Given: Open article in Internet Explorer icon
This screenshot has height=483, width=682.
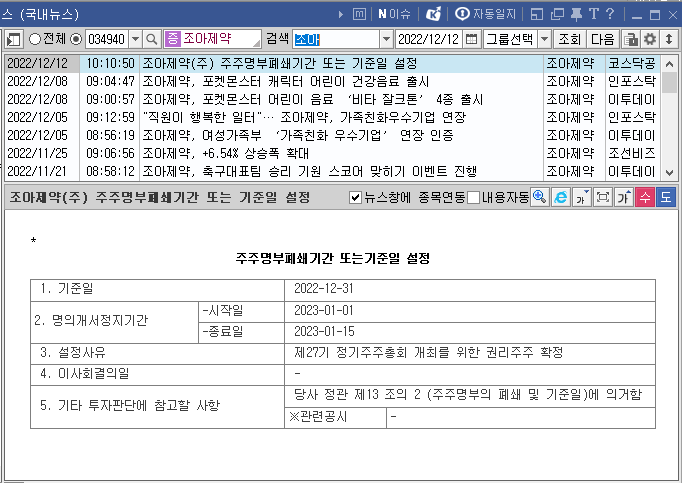Looking at the screenshot, I should coord(561,197).
